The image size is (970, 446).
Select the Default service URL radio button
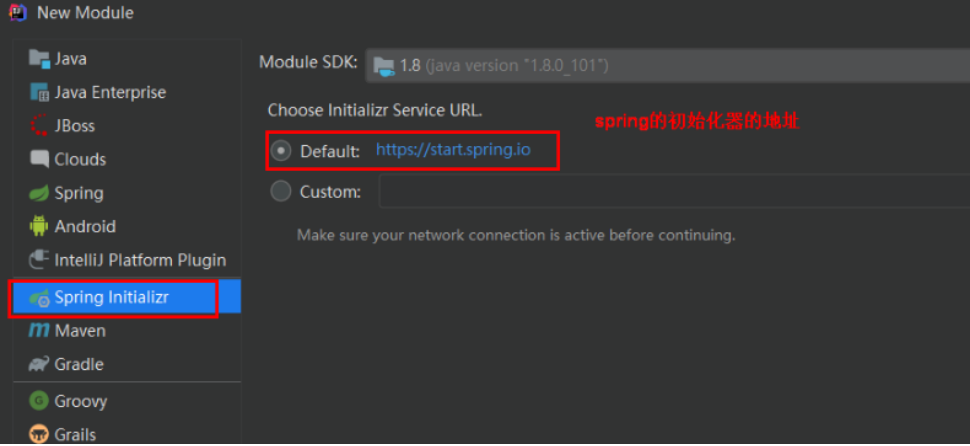pos(282,151)
